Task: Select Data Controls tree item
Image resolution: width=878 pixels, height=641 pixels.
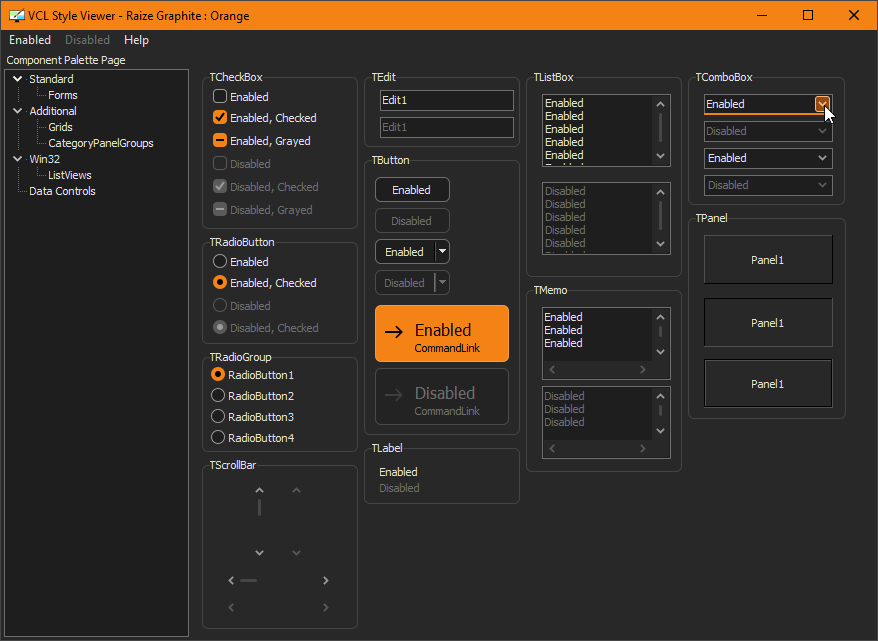Action: pos(62,191)
